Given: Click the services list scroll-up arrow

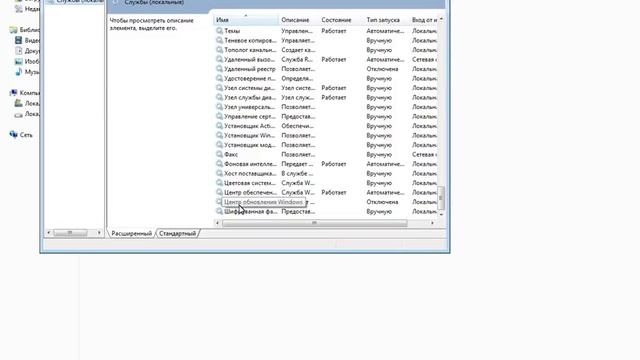Looking at the screenshot, I should 441,19.
